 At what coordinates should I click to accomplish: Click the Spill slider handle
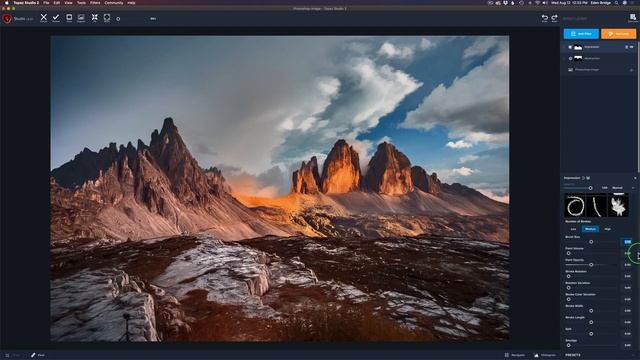[591, 334]
